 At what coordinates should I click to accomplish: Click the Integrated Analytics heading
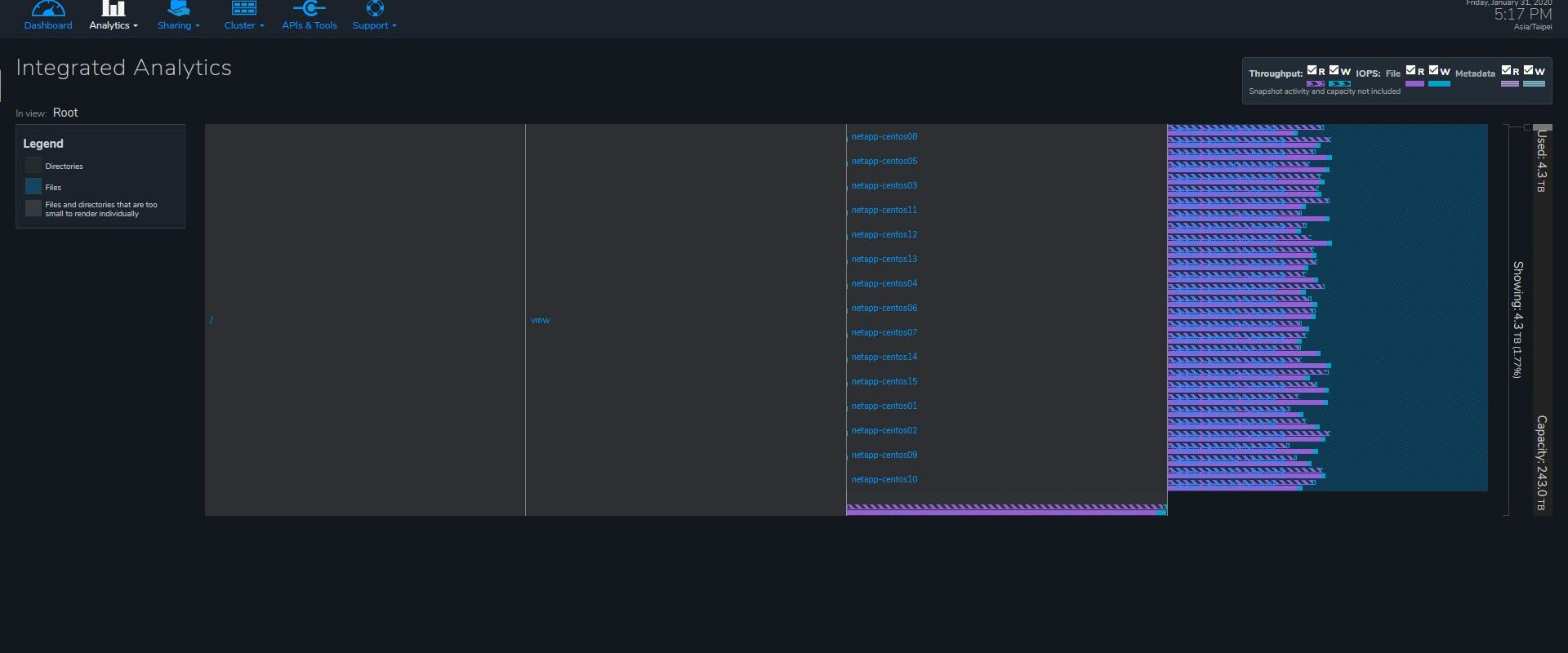(x=123, y=67)
